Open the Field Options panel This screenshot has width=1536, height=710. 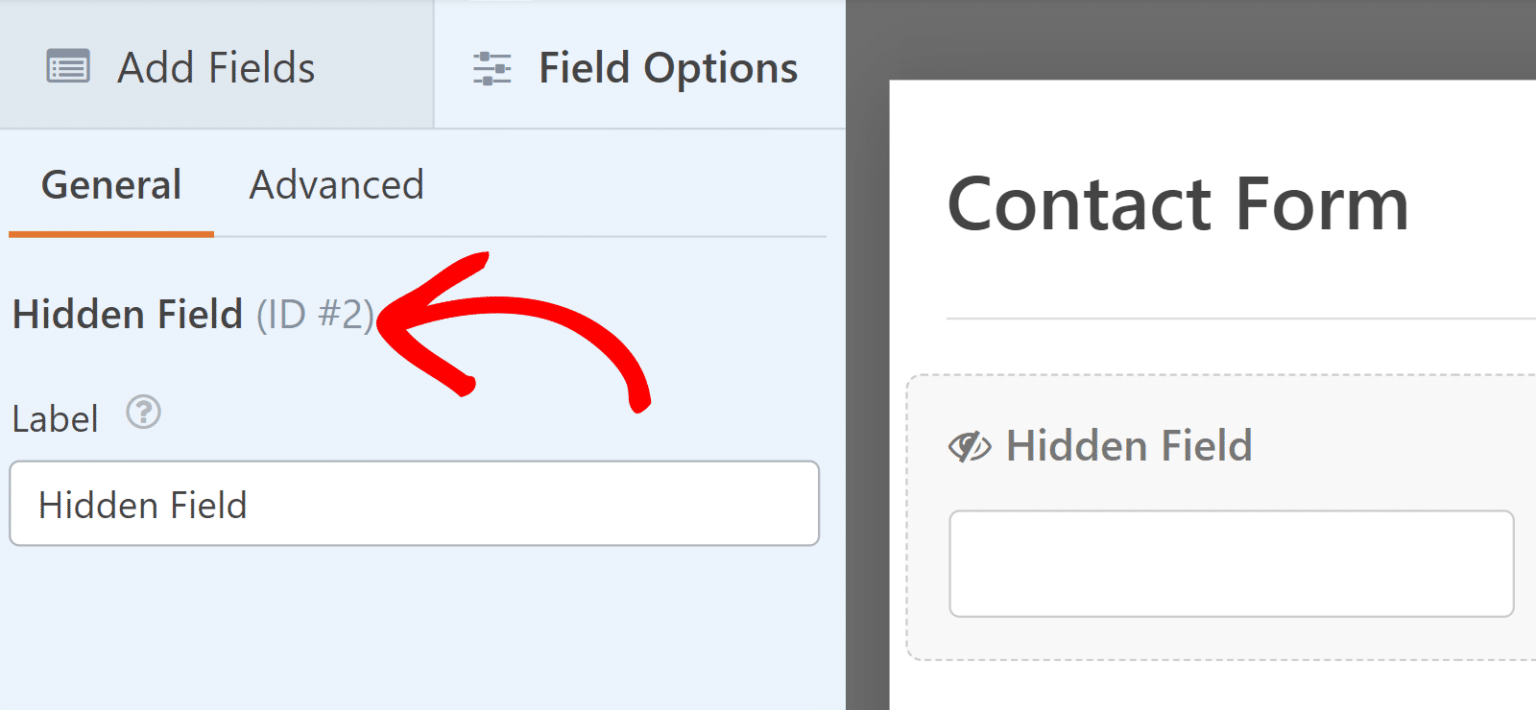tap(640, 67)
